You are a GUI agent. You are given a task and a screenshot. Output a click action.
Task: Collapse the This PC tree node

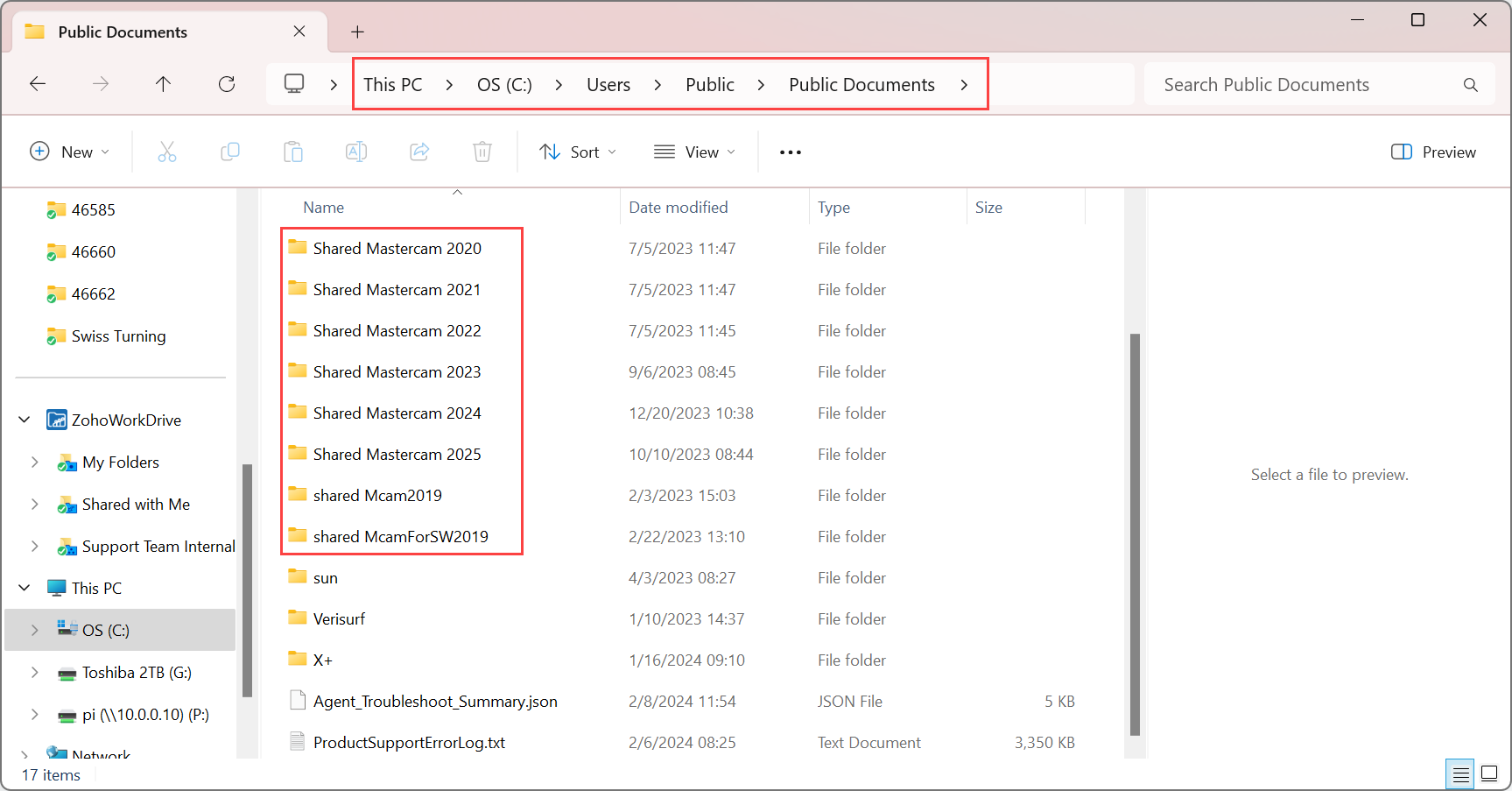(x=25, y=588)
